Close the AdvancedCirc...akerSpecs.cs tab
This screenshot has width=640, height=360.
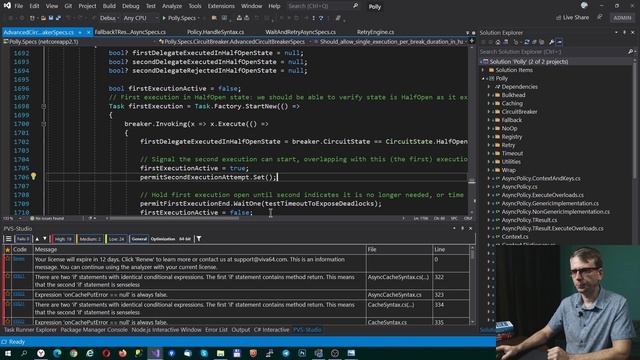(x=88, y=32)
